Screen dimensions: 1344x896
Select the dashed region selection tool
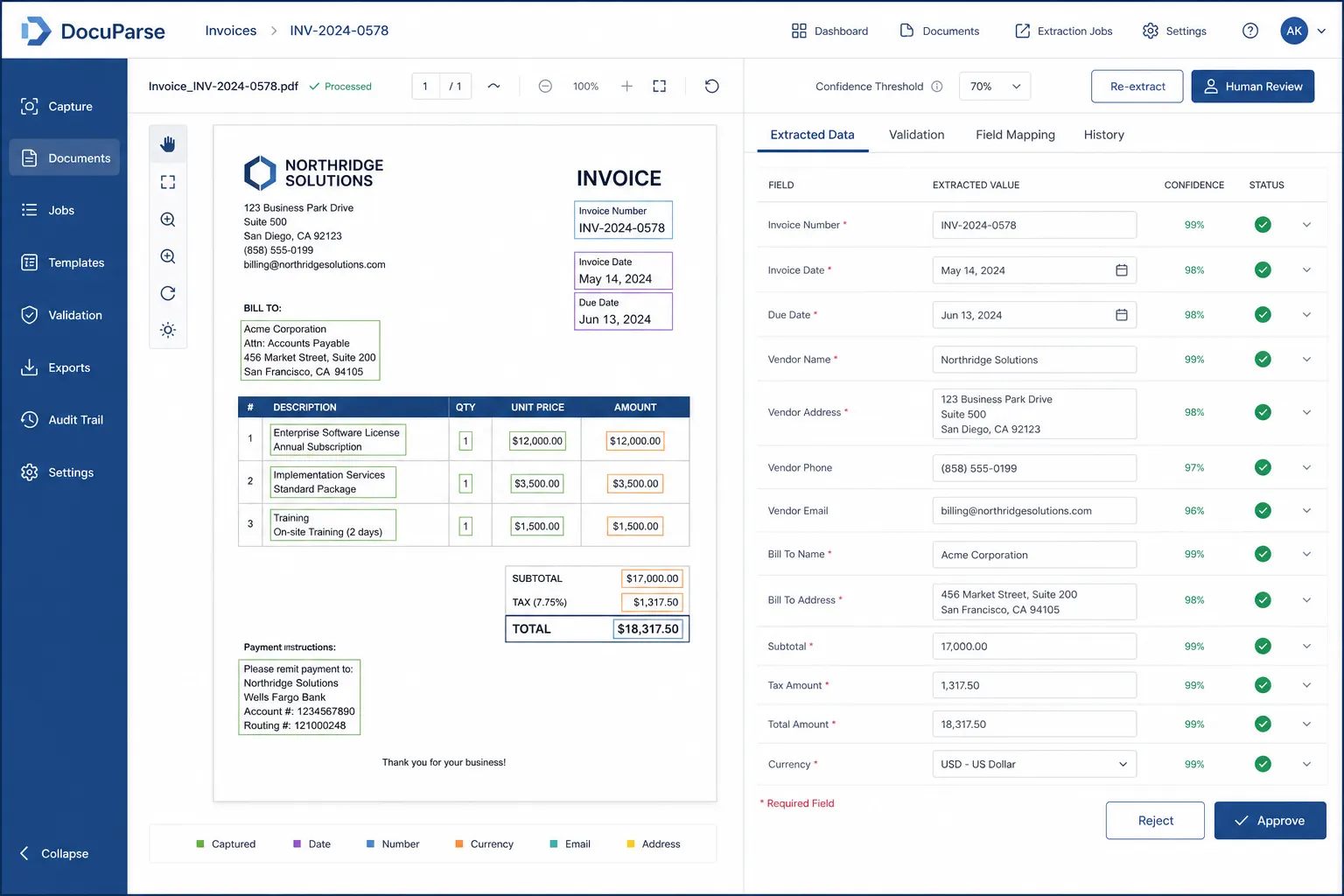pyautogui.click(x=168, y=182)
